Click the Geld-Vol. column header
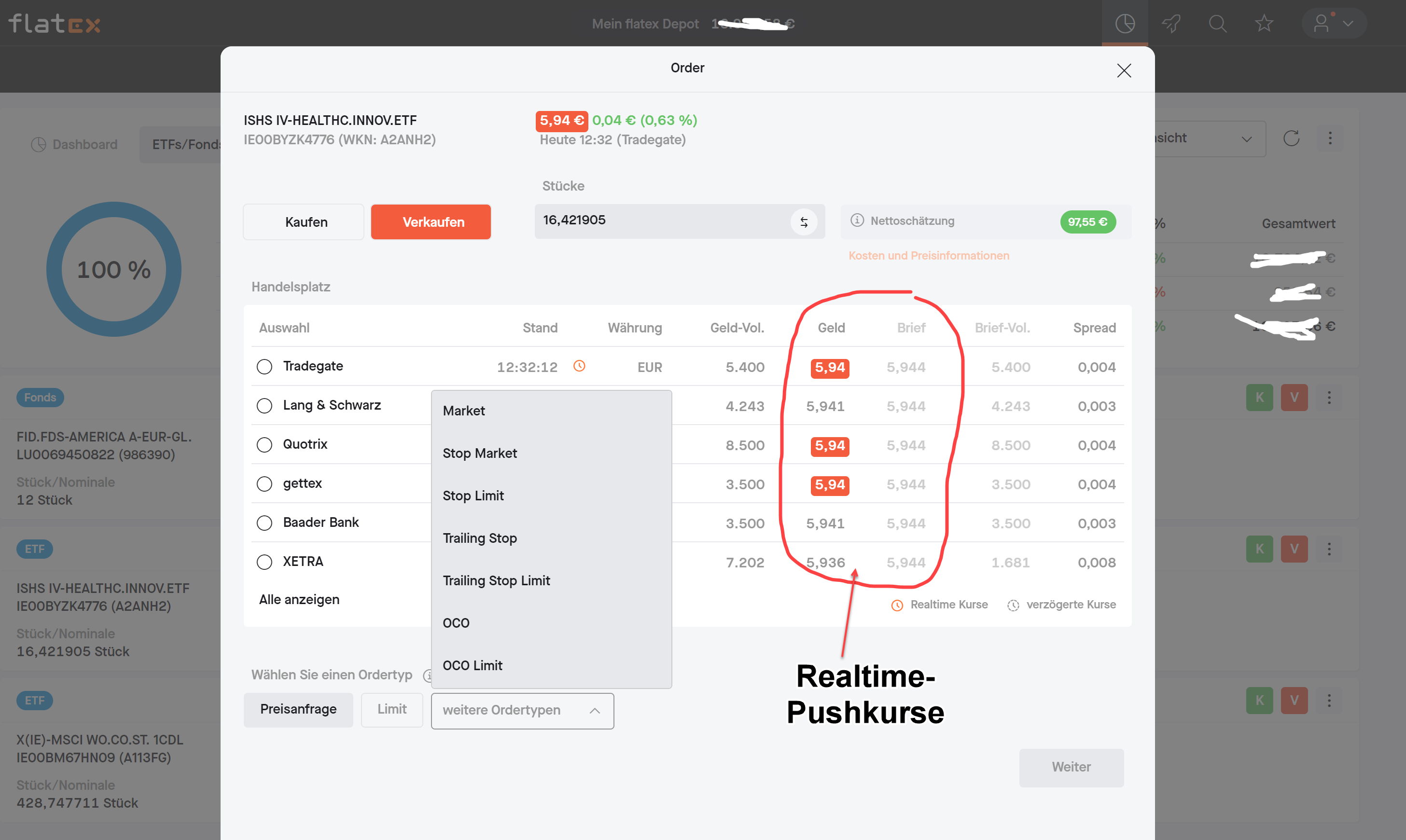The height and width of the screenshot is (840, 1406). (x=737, y=328)
